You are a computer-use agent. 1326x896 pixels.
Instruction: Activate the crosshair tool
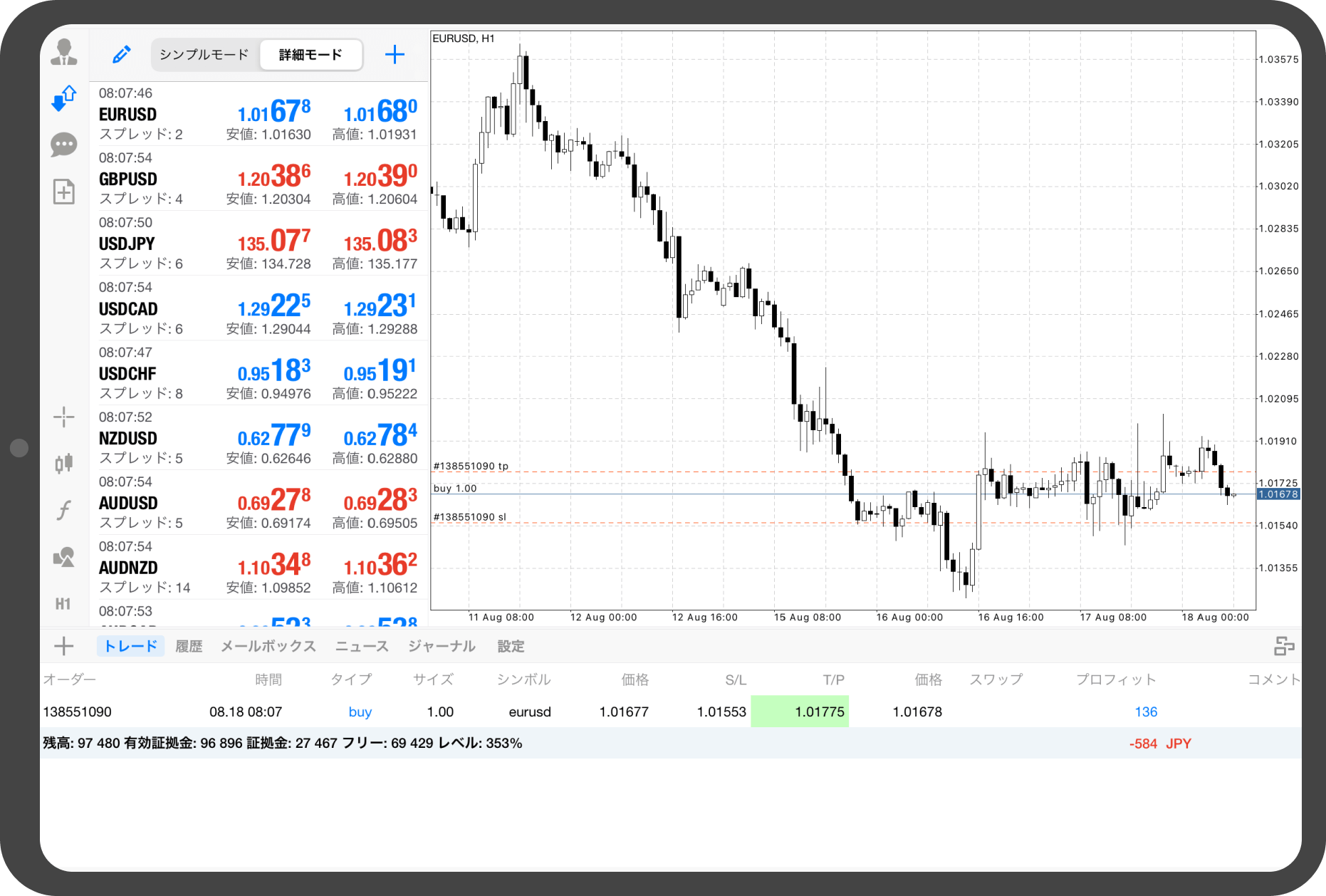click(64, 417)
